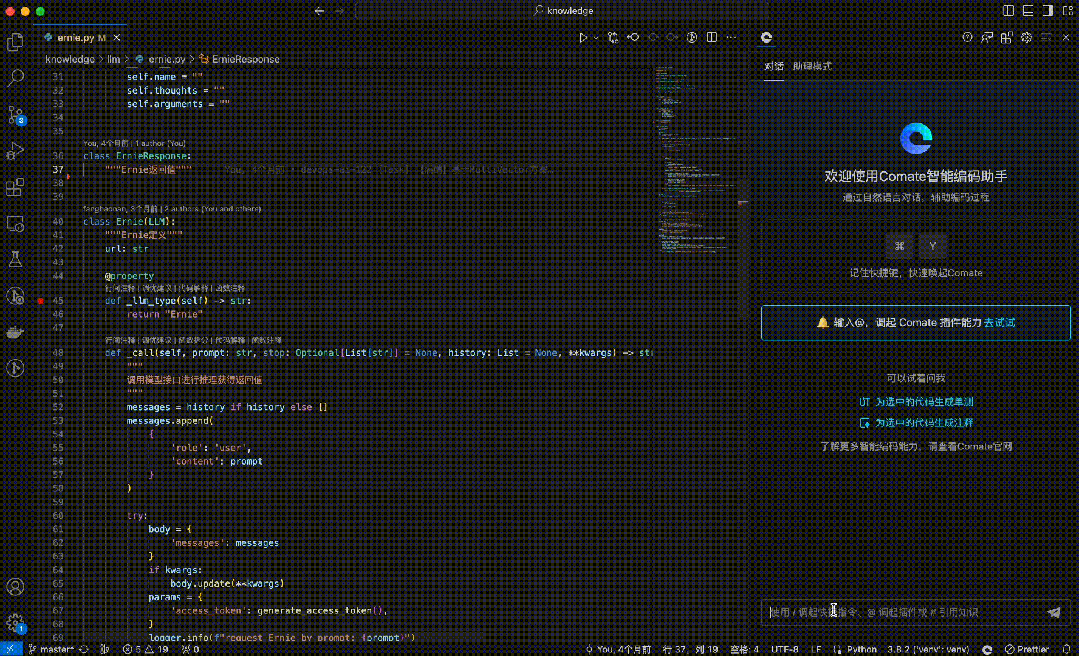1079x656 pixels.
Task: Open the Testing flask view
Action: pyautogui.click(x=15, y=259)
